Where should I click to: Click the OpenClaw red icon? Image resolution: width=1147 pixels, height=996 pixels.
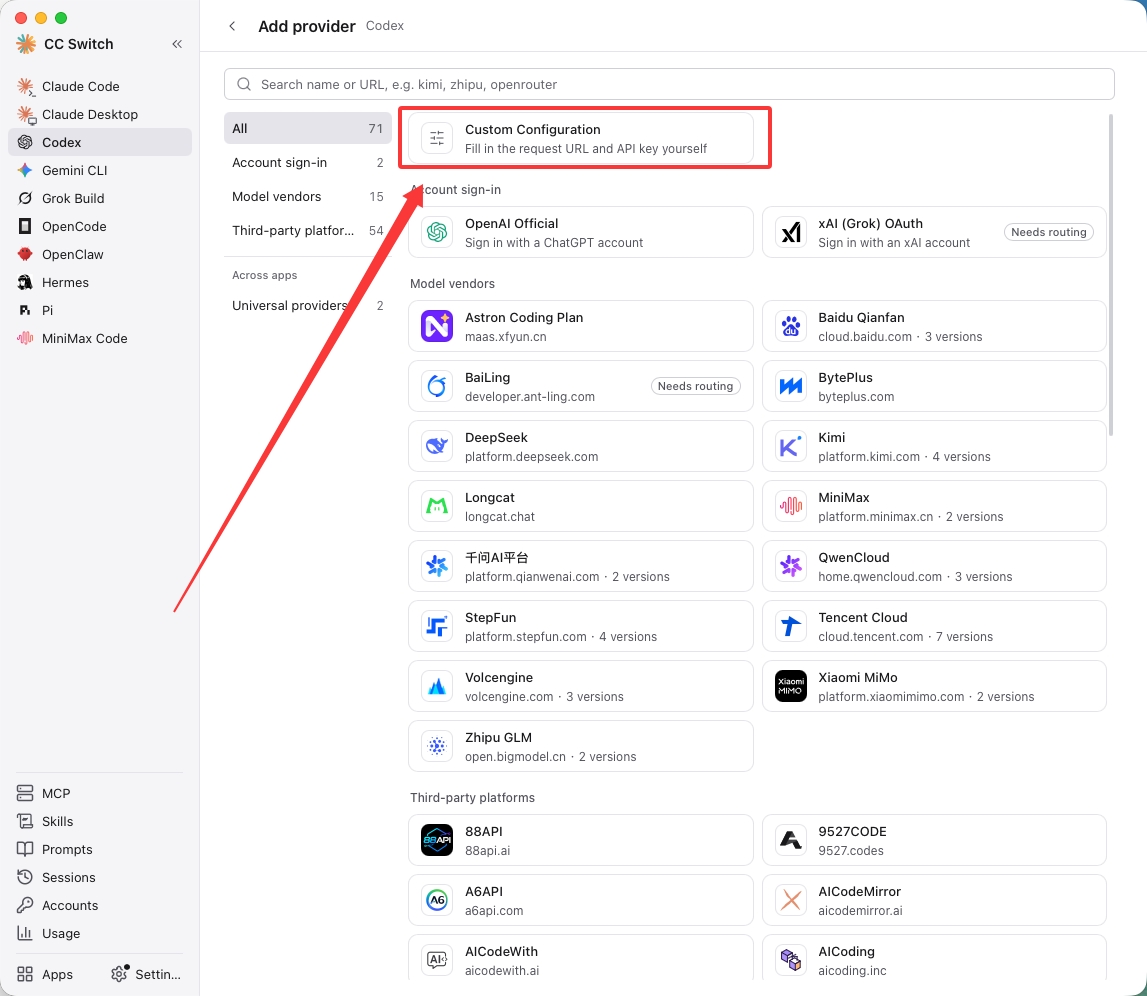[26, 254]
